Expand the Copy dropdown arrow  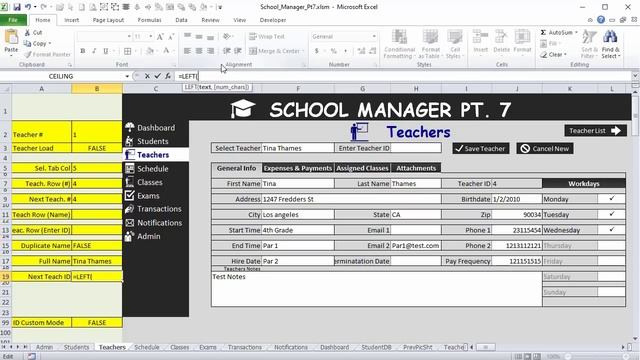pos(50,43)
